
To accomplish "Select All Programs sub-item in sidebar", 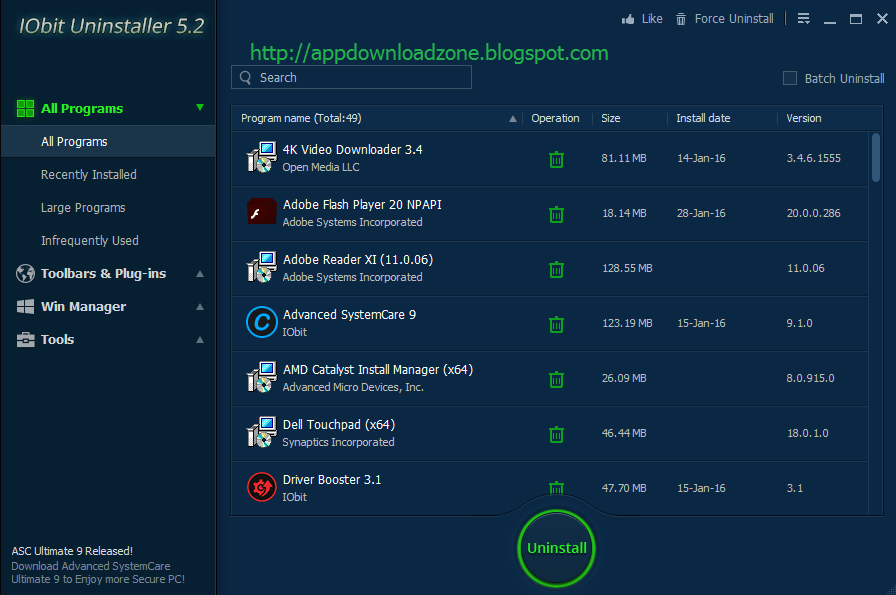I will coord(108,142).
